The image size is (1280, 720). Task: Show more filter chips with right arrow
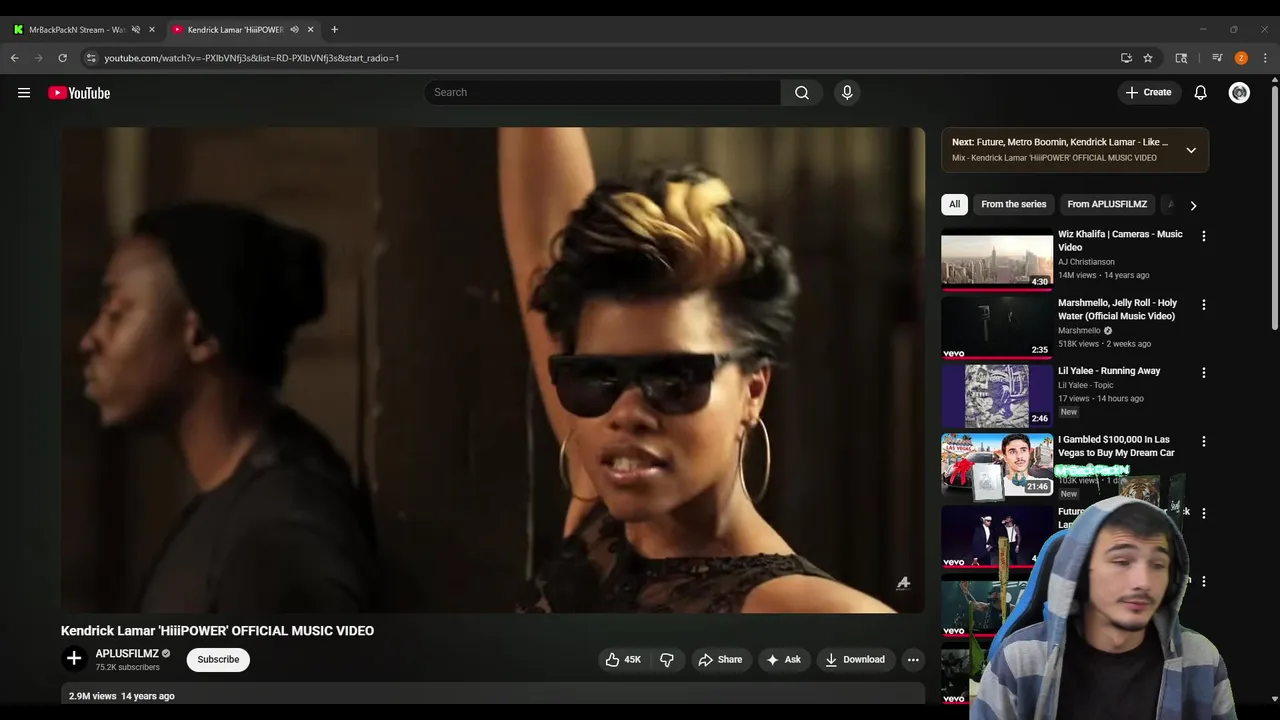[1193, 205]
